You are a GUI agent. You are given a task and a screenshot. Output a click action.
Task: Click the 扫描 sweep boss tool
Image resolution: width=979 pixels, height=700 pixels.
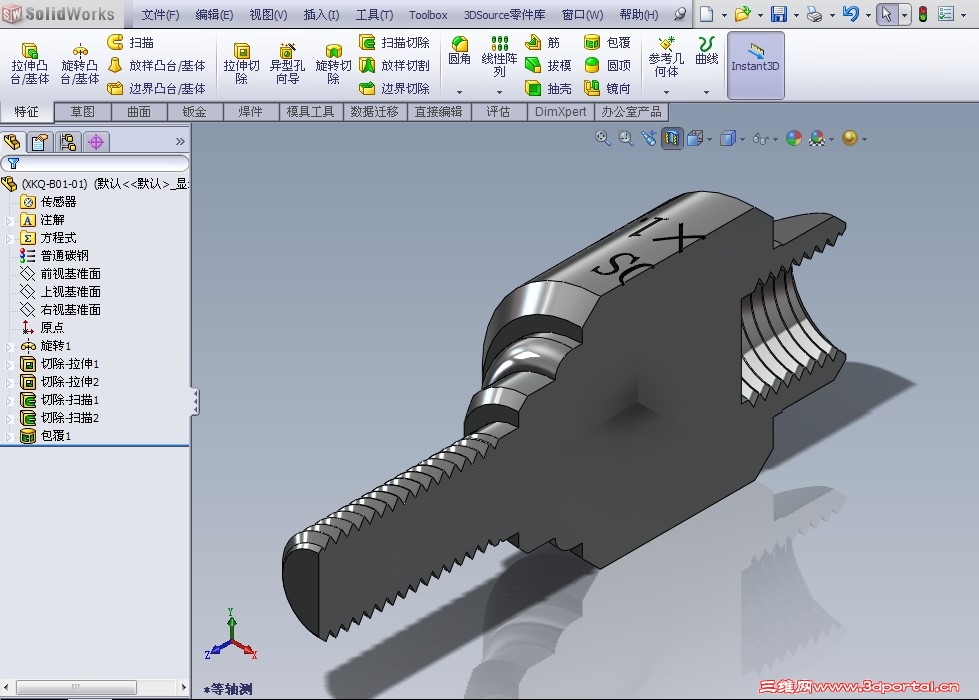tap(130, 42)
